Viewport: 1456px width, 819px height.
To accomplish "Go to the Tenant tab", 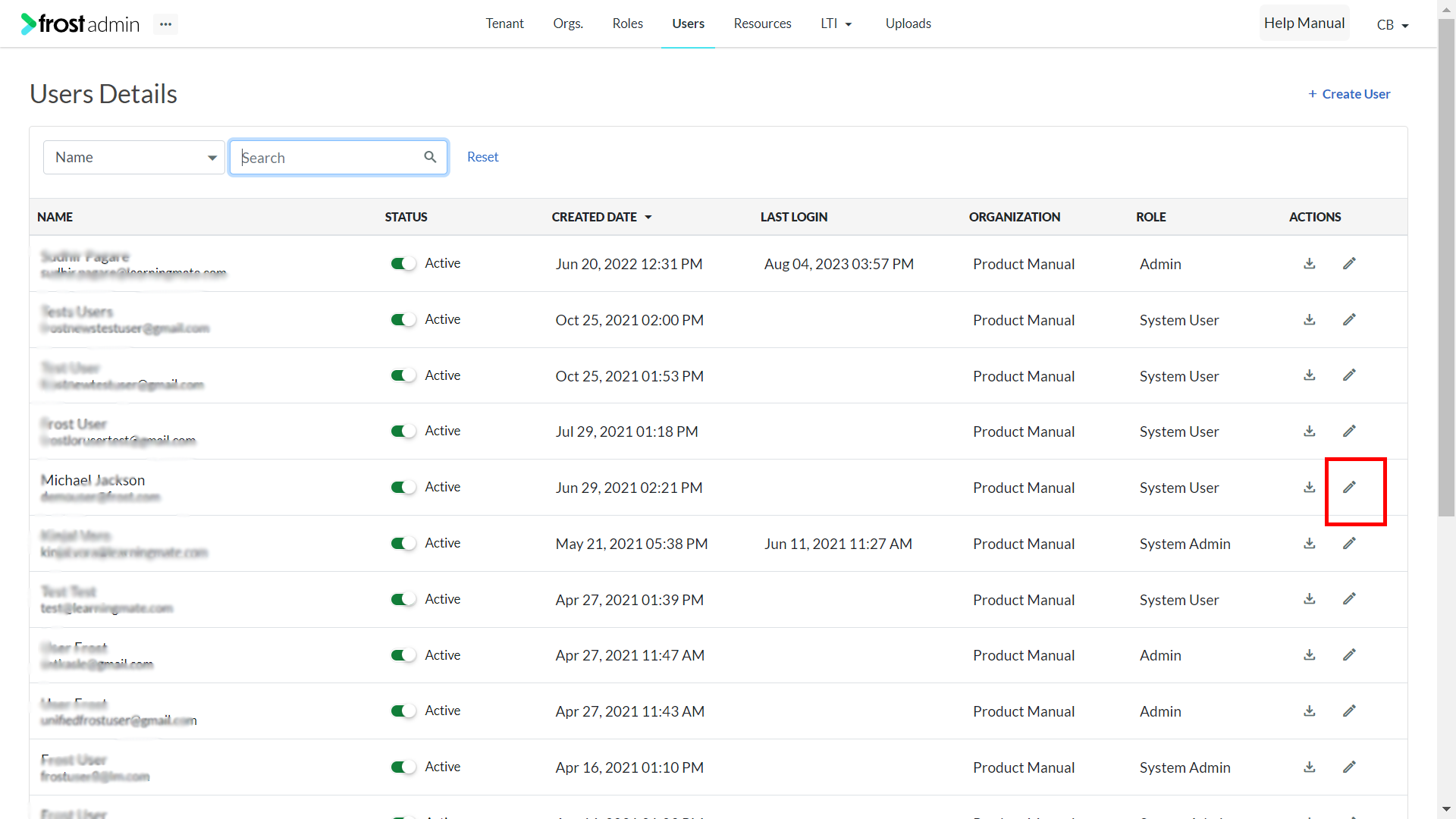I will [504, 24].
